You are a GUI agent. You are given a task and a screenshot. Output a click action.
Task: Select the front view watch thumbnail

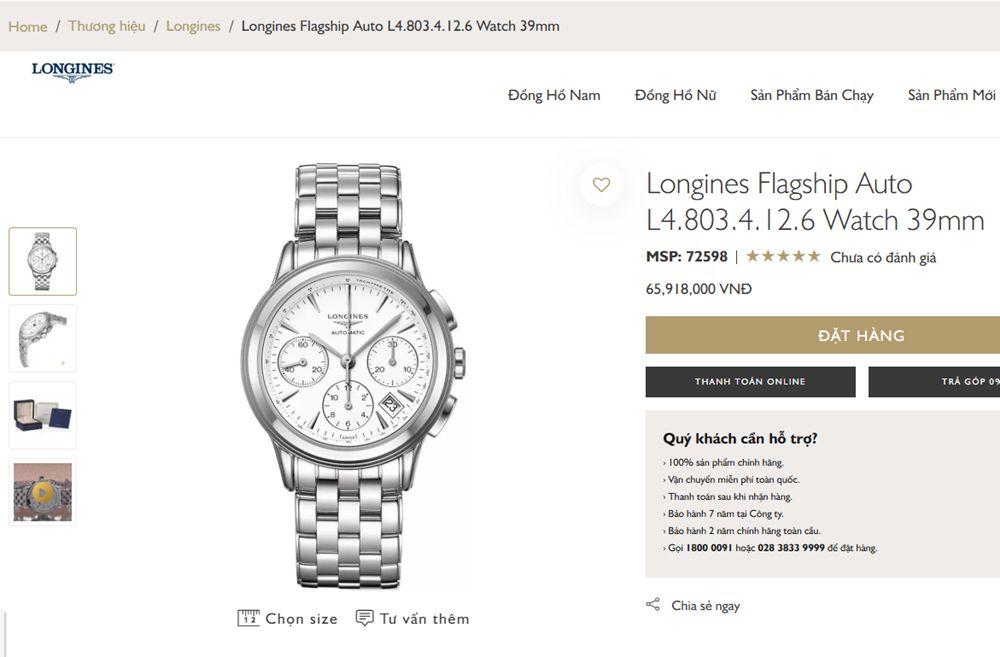click(x=43, y=261)
